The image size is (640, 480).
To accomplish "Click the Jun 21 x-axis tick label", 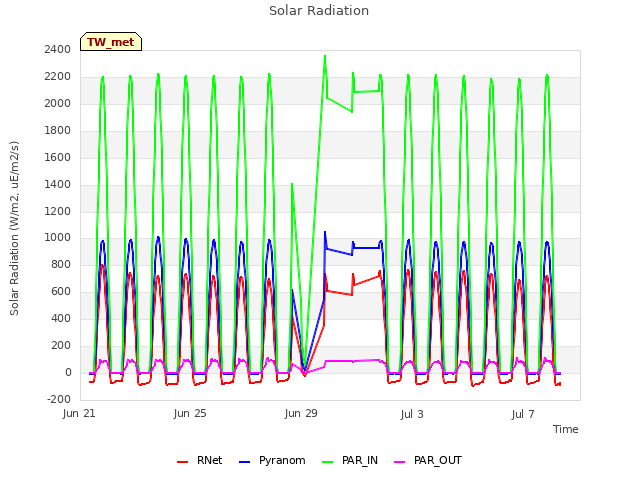I will pos(79,413).
